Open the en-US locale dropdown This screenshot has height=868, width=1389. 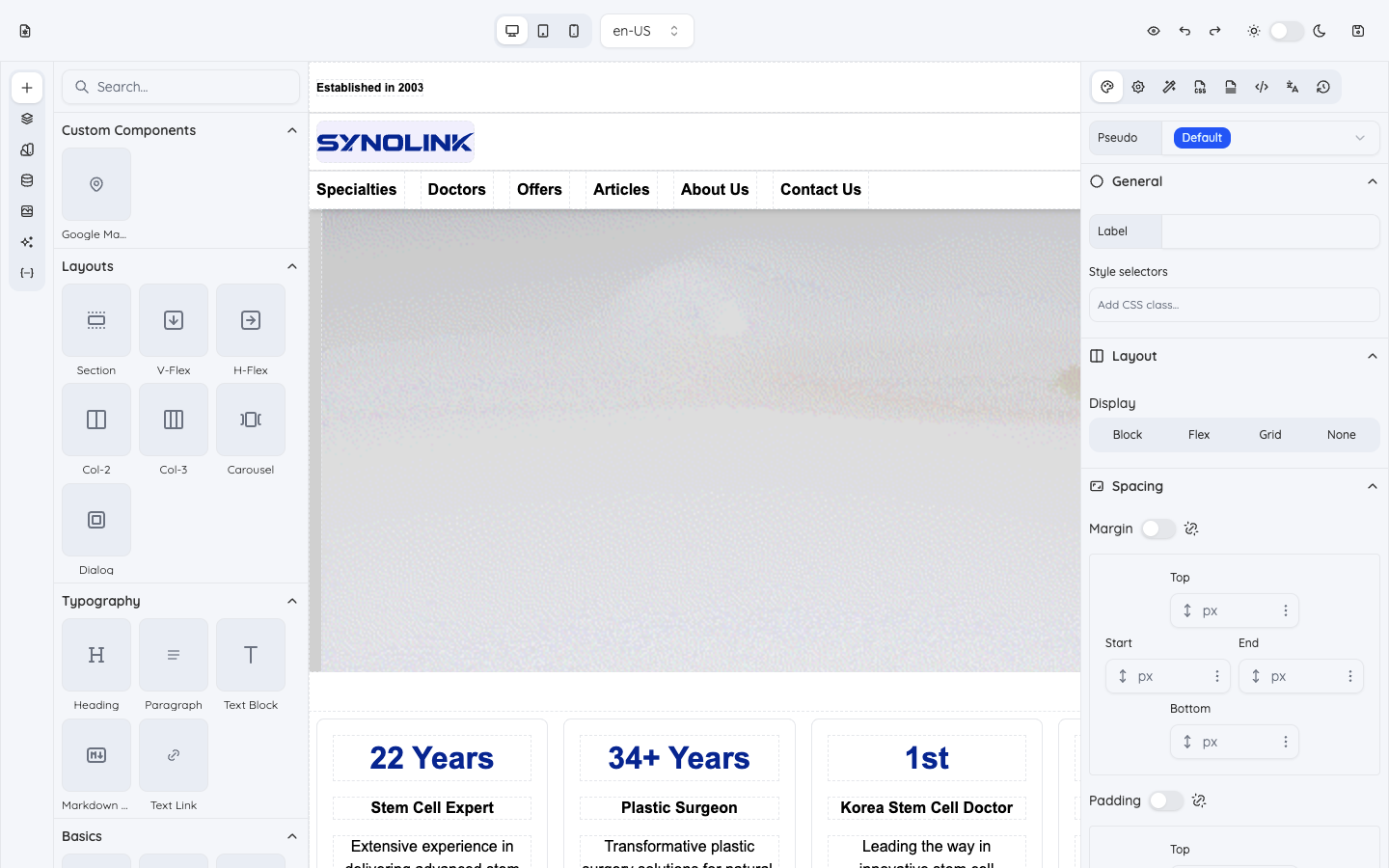646,31
